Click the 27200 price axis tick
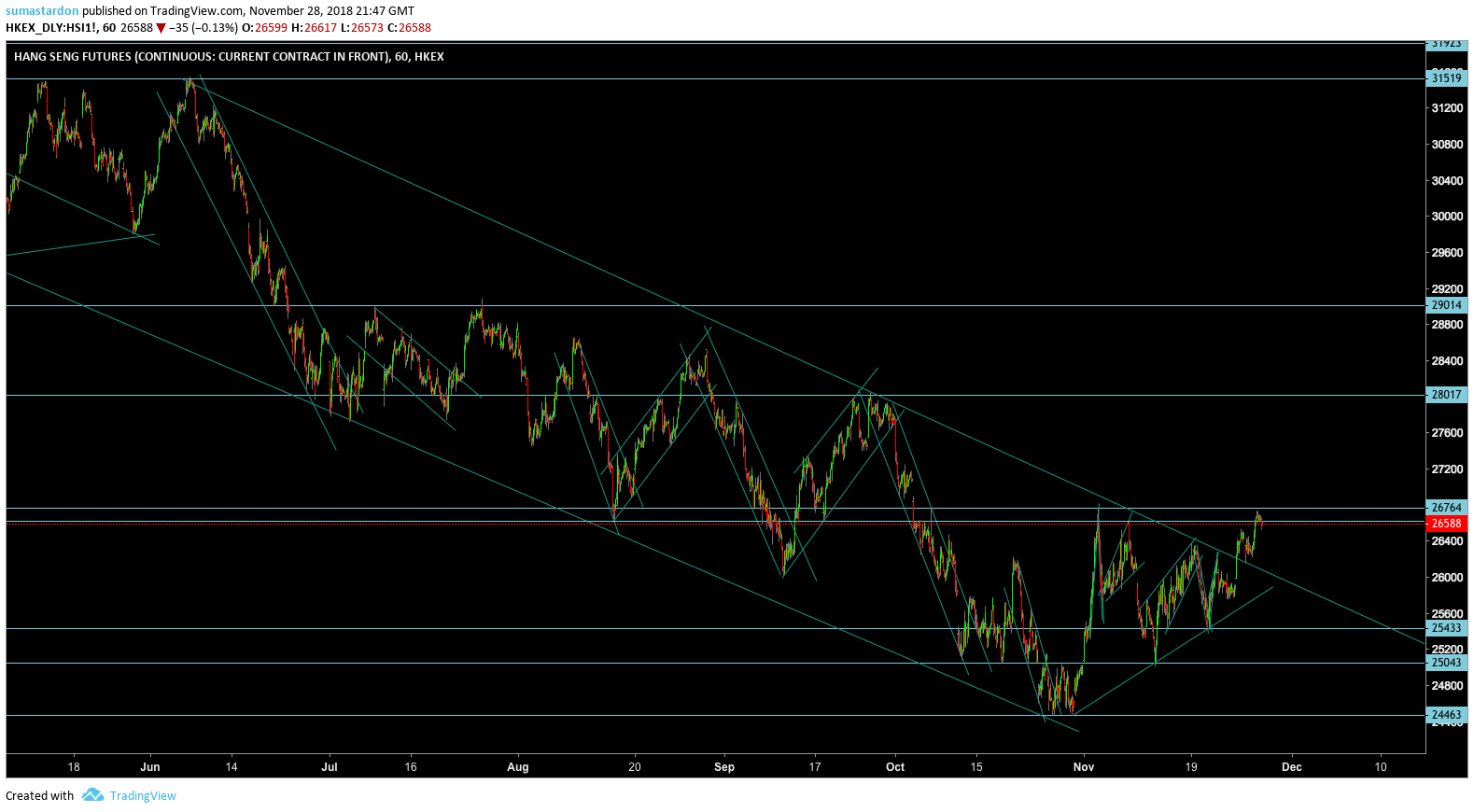 [x=1447, y=469]
